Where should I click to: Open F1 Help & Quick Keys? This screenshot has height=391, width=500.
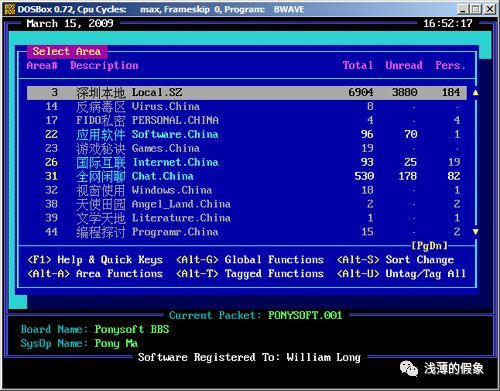[x=95, y=260]
